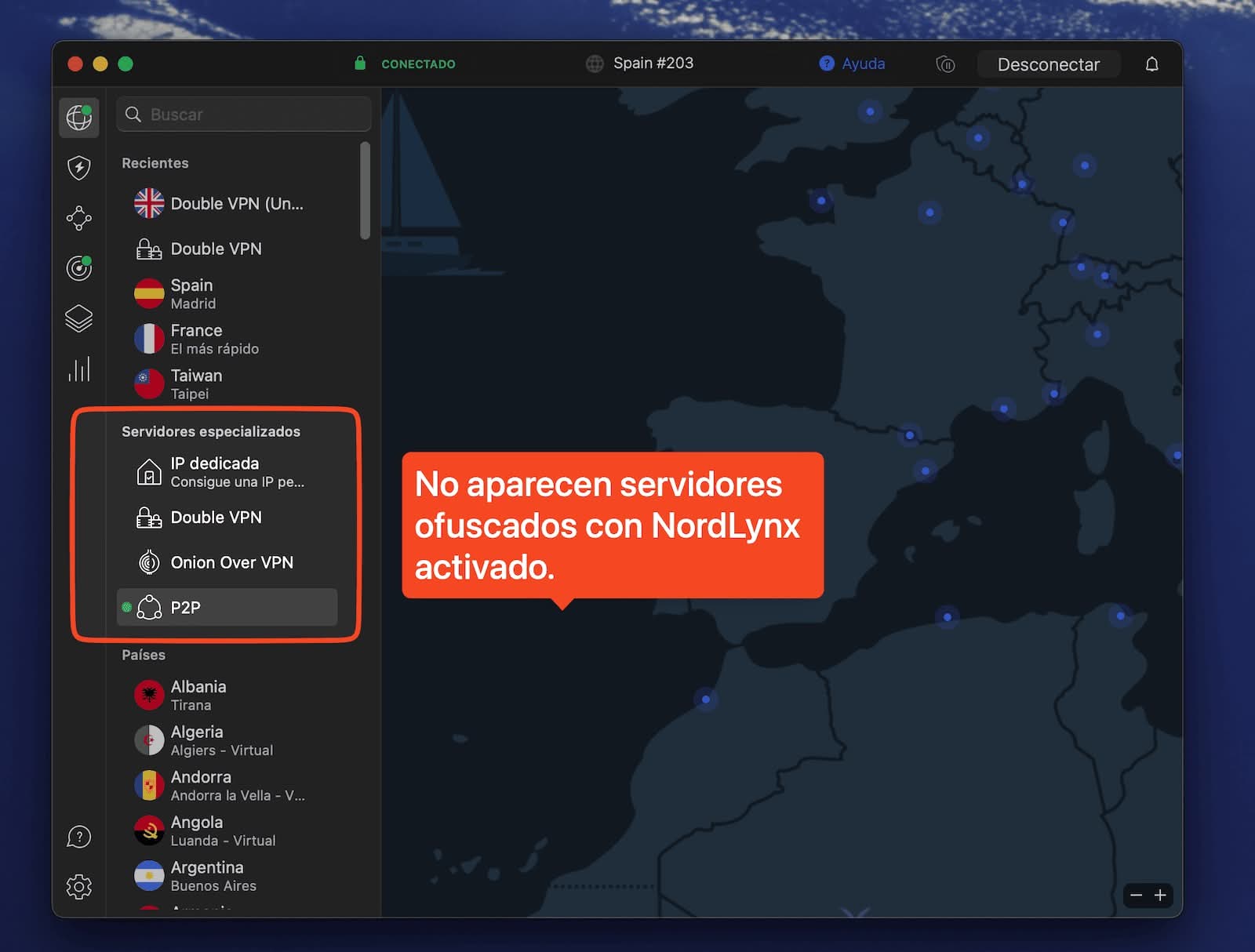Click the Buscar search field
Screen dimensions: 1255x952
[244, 114]
